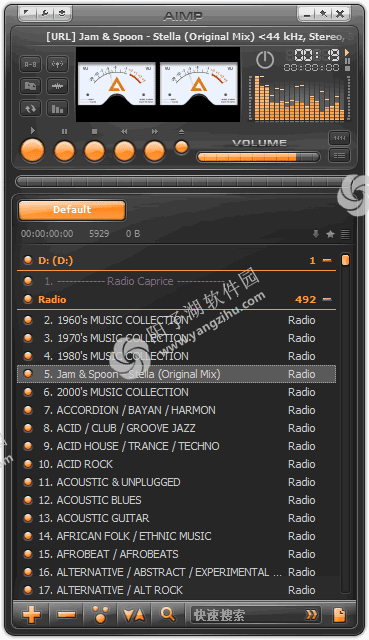Screen dimensions: 369x640
Task: Open search with the magnifier icon
Action: [168, 614]
